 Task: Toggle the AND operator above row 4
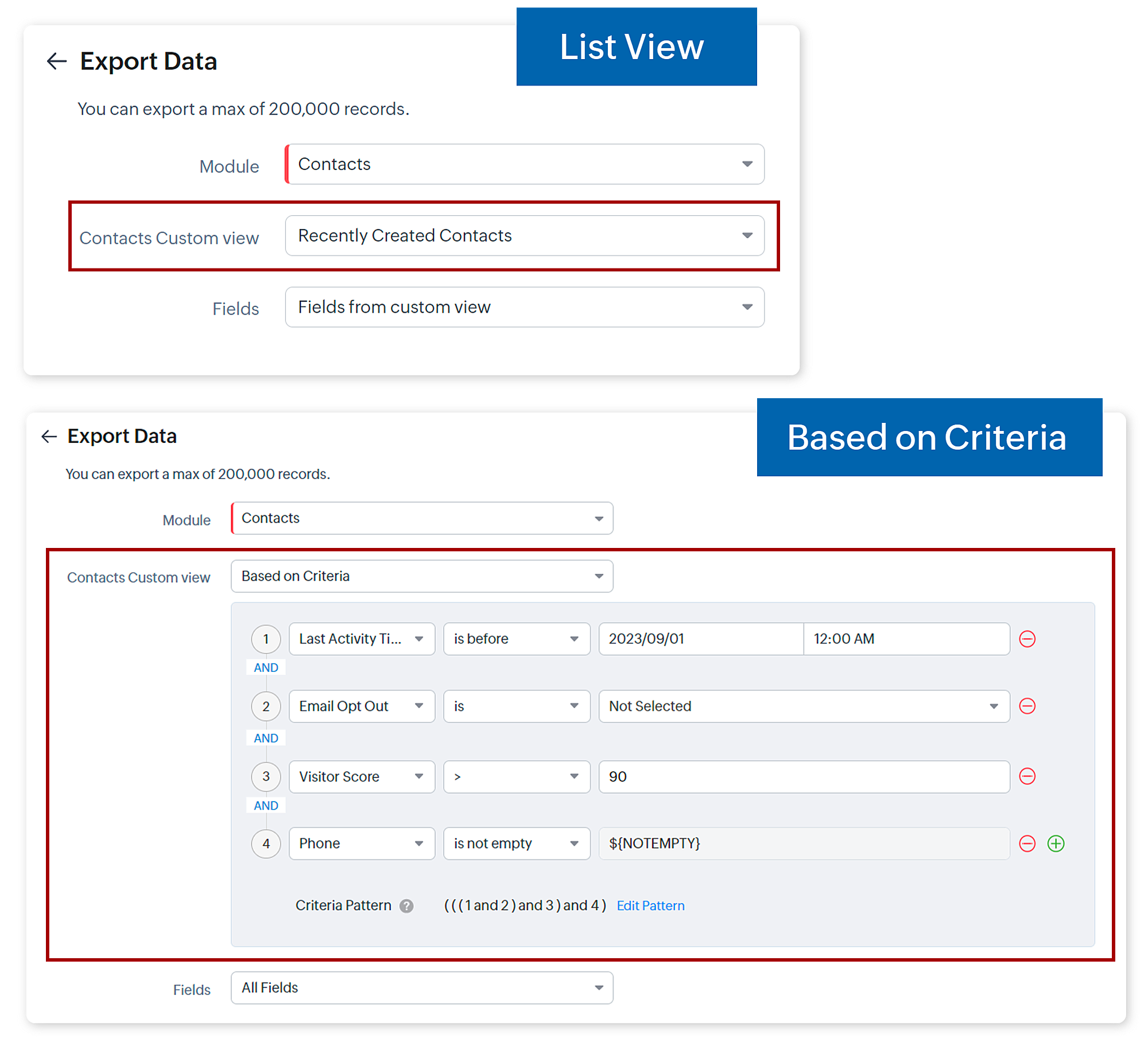pyautogui.click(x=266, y=806)
